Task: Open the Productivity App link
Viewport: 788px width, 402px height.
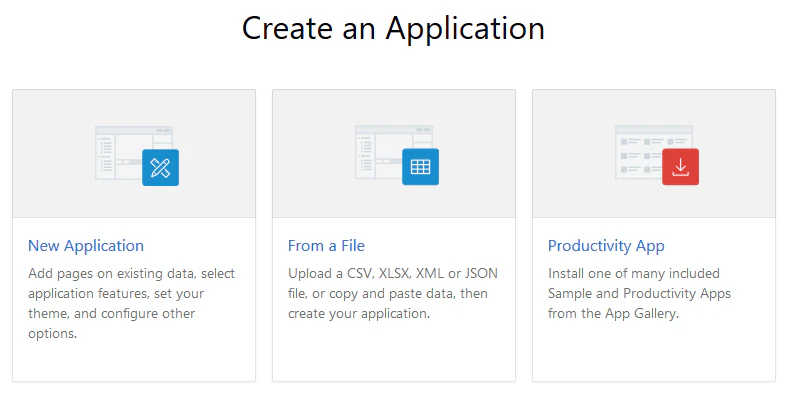Action: (x=606, y=246)
